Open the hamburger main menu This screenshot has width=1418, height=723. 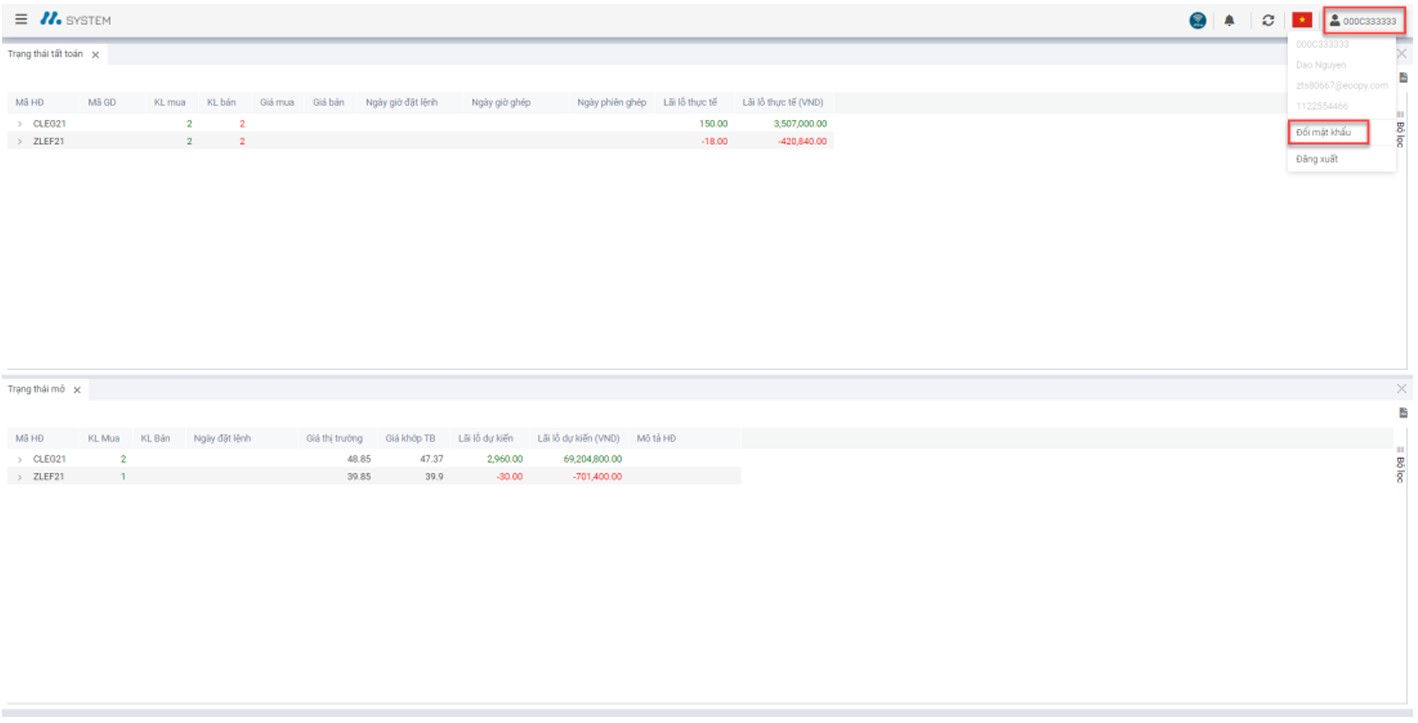21,20
